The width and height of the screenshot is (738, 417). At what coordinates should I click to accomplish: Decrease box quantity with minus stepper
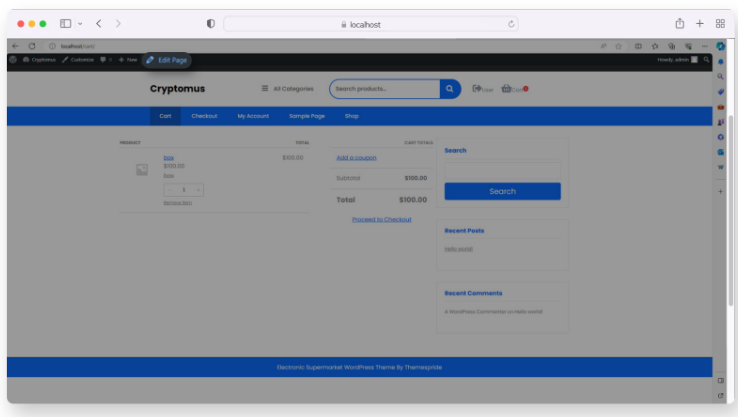pyautogui.click(x=169, y=189)
